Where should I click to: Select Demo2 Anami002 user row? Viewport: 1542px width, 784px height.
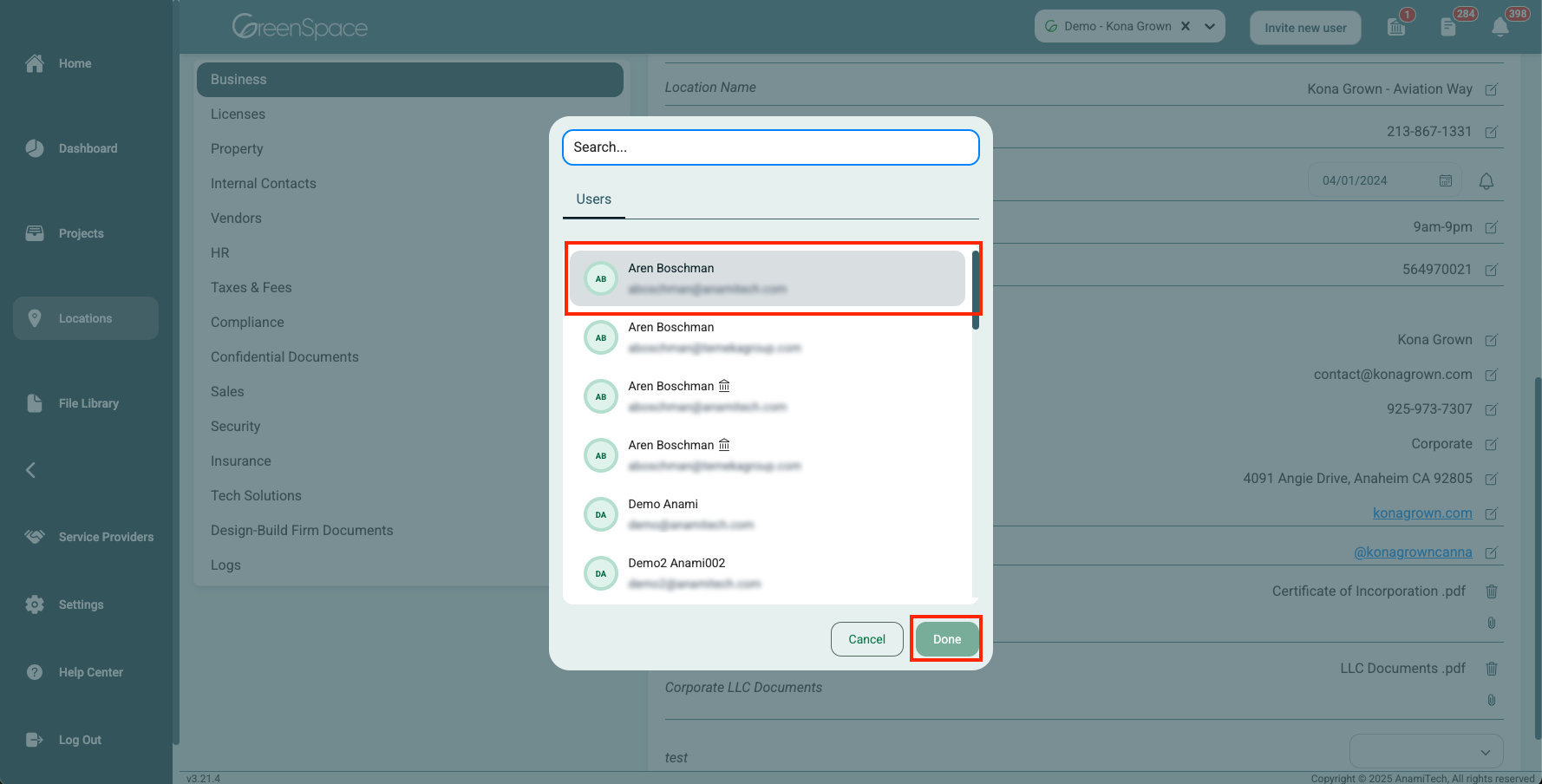(768, 573)
